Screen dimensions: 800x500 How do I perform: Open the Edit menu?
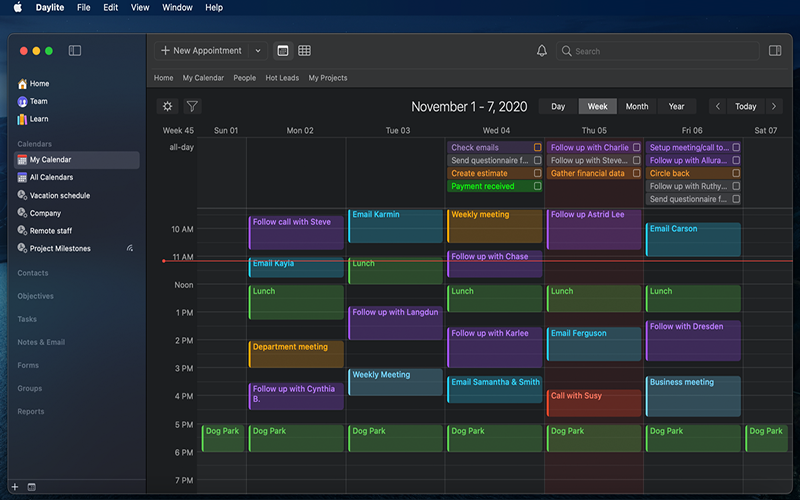coord(111,7)
